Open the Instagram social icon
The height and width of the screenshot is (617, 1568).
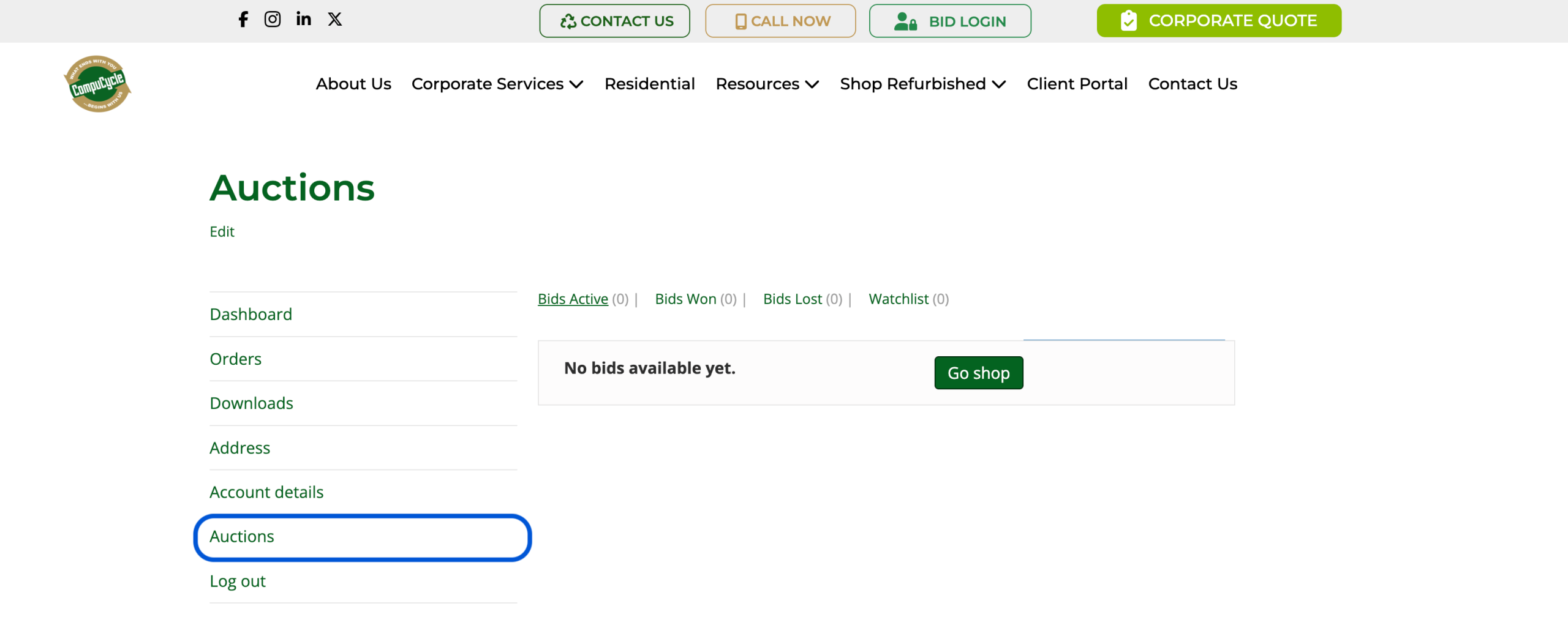click(273, 20)
